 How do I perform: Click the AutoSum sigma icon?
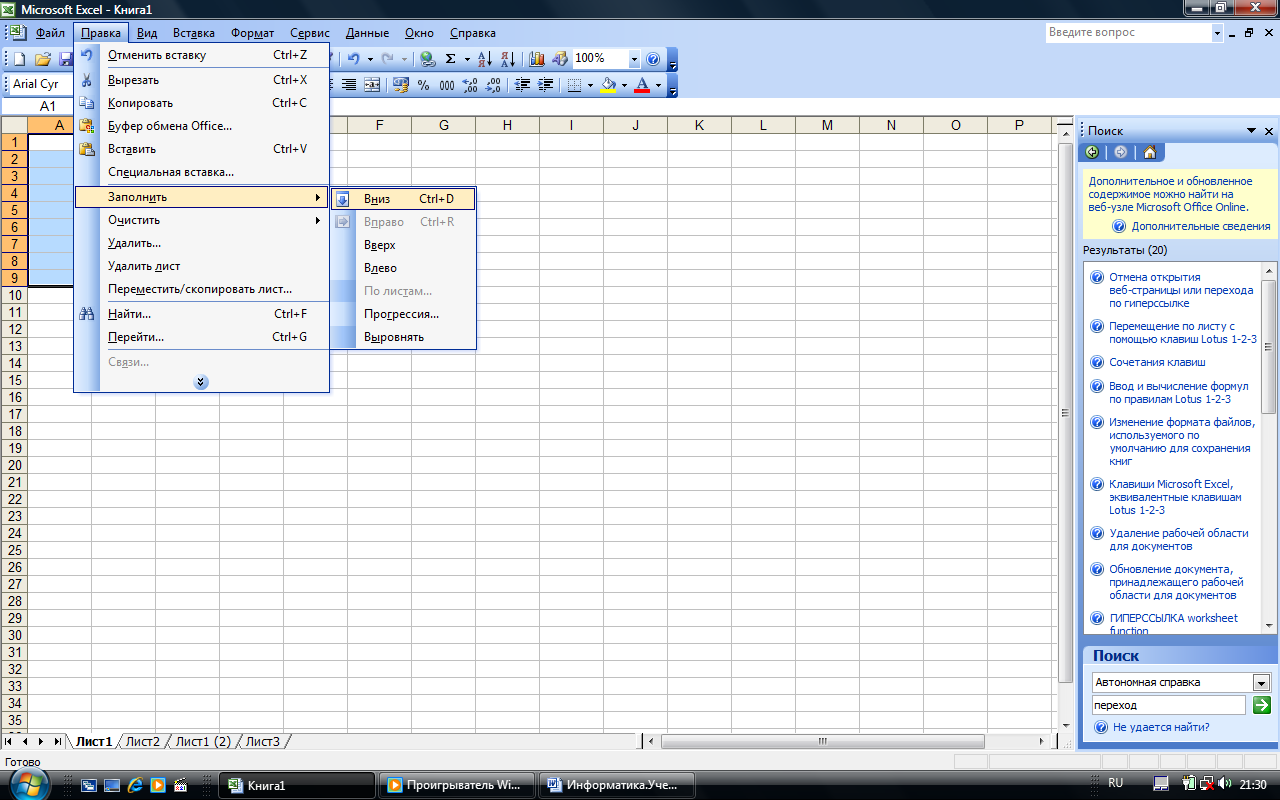point(451,59)
